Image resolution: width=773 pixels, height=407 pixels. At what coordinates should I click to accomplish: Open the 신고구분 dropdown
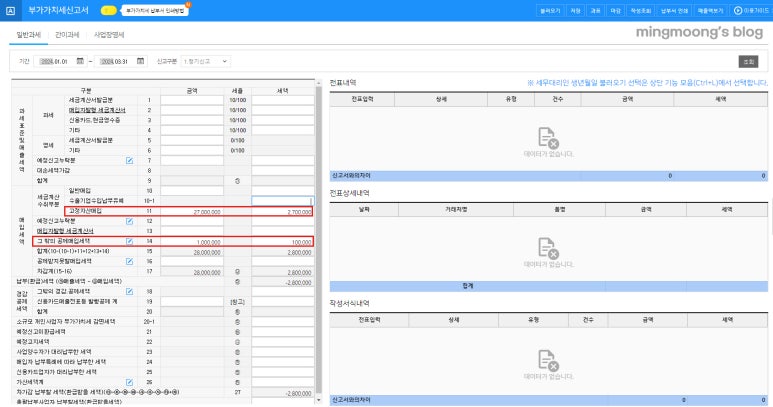pos(205,61)
